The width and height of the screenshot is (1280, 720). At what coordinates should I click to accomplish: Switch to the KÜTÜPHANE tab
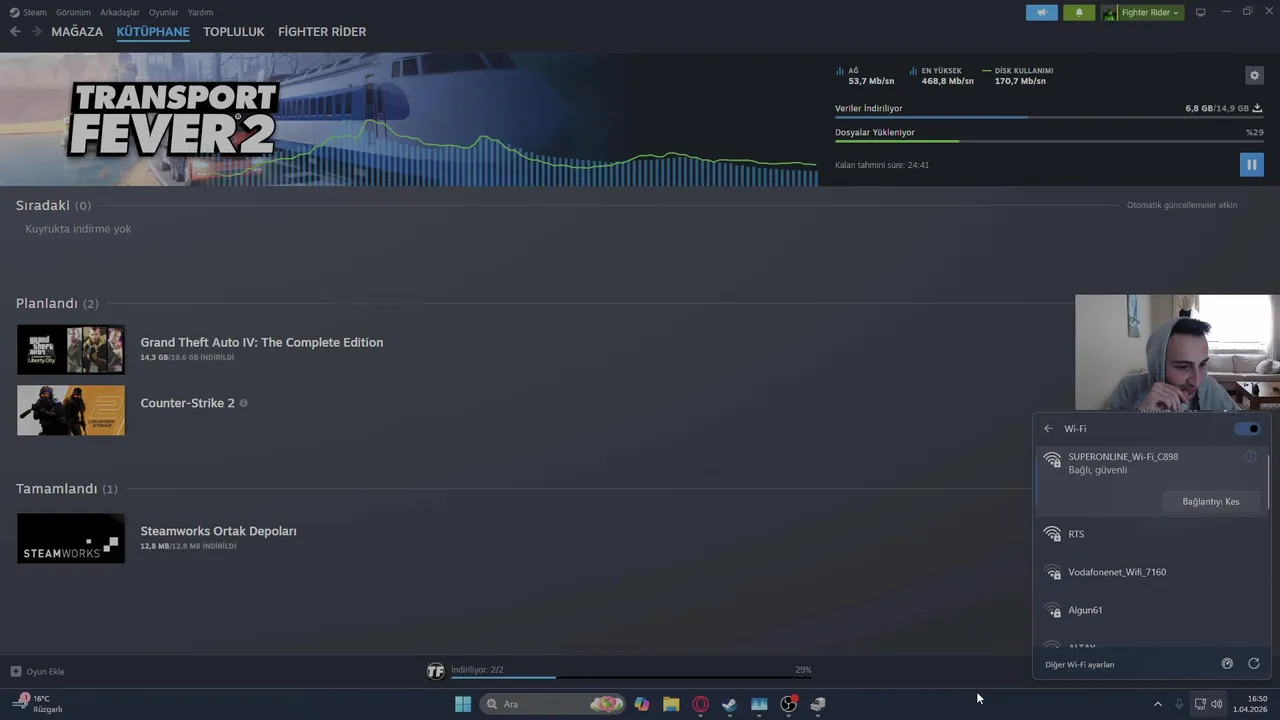153,32
